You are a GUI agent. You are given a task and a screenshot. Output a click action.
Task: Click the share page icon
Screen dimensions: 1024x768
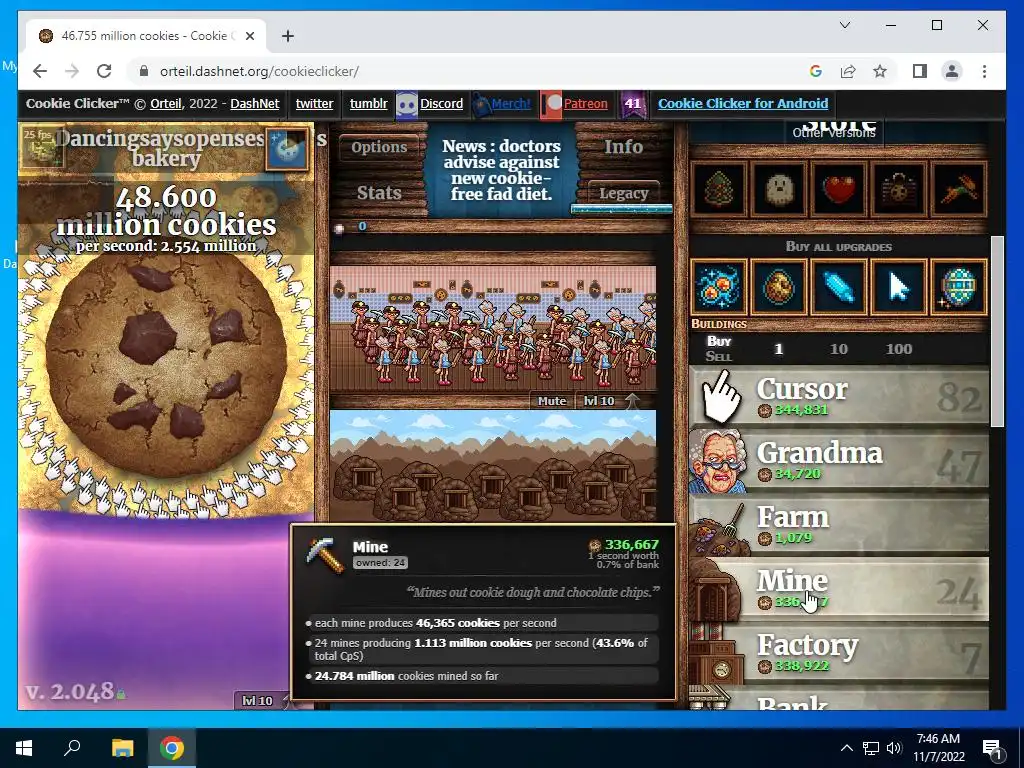pos(848,71)
